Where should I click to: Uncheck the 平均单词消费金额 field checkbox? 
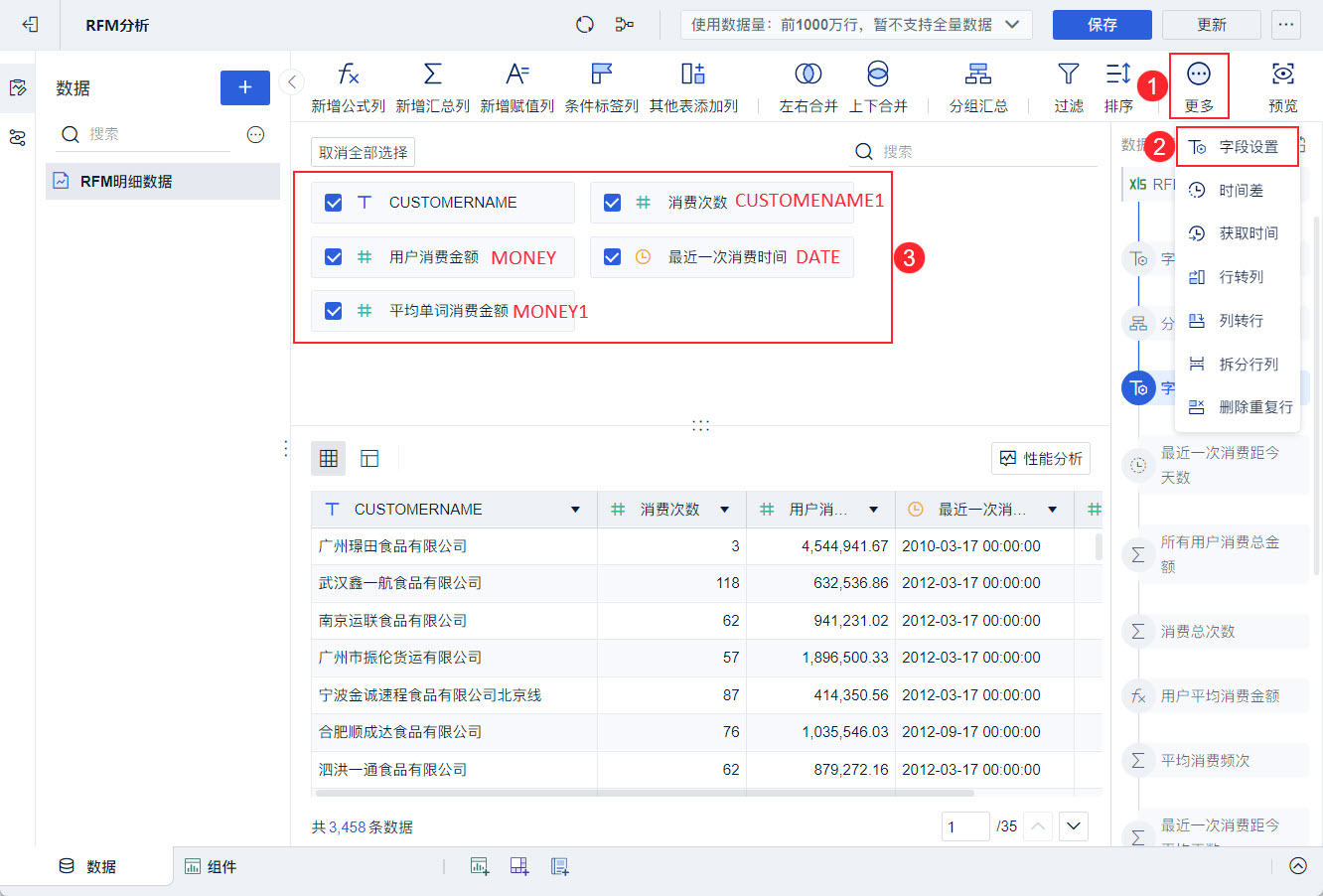coord(334,311)
